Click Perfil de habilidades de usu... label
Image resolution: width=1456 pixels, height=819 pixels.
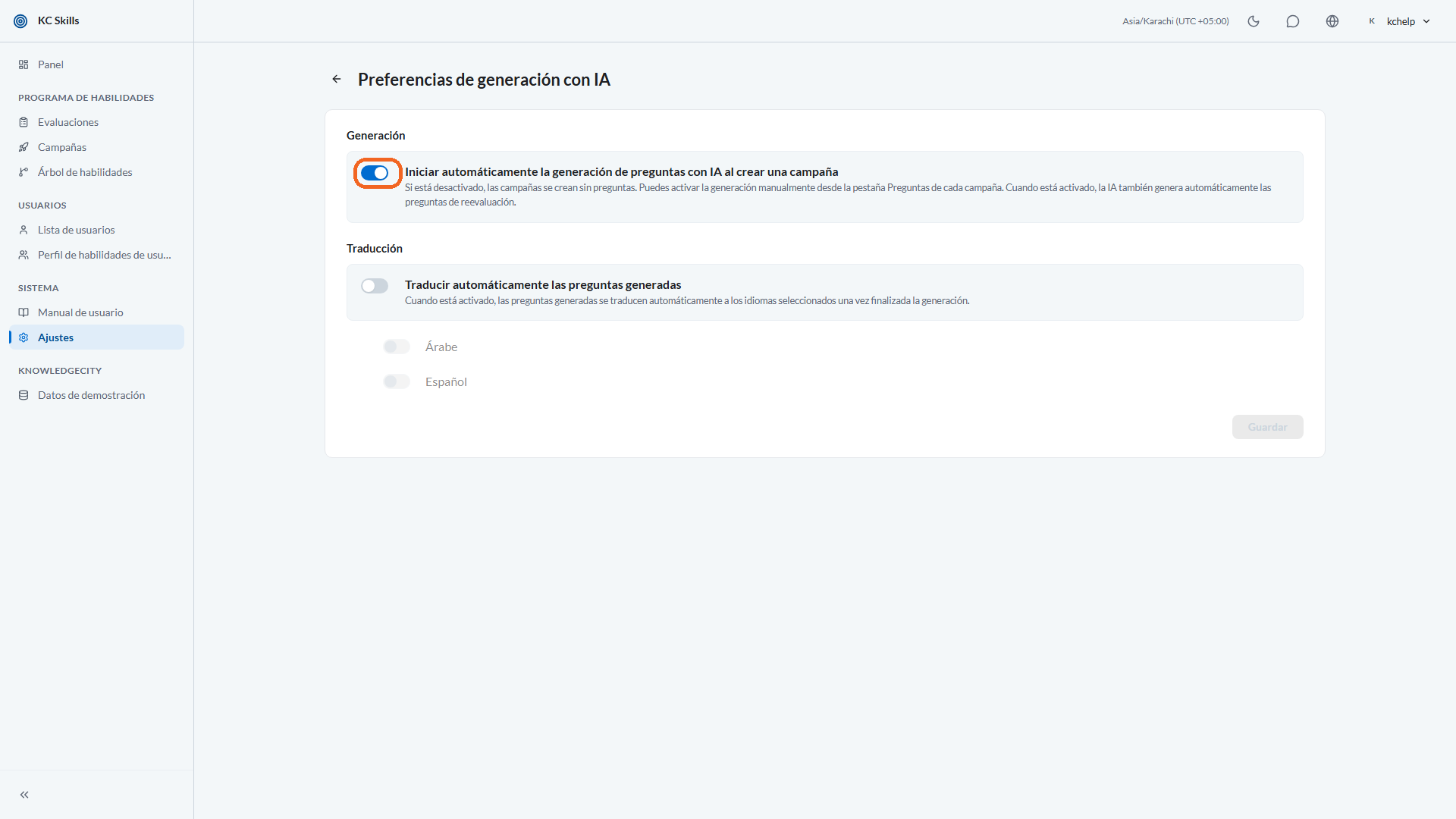click(105, 255)
